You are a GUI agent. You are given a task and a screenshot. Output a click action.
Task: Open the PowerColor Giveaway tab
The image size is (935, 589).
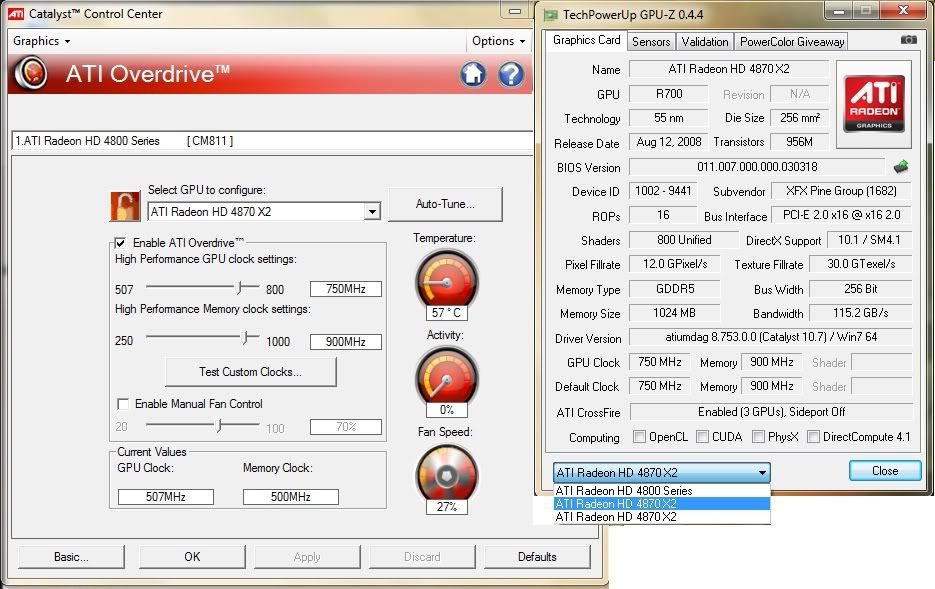791,41
